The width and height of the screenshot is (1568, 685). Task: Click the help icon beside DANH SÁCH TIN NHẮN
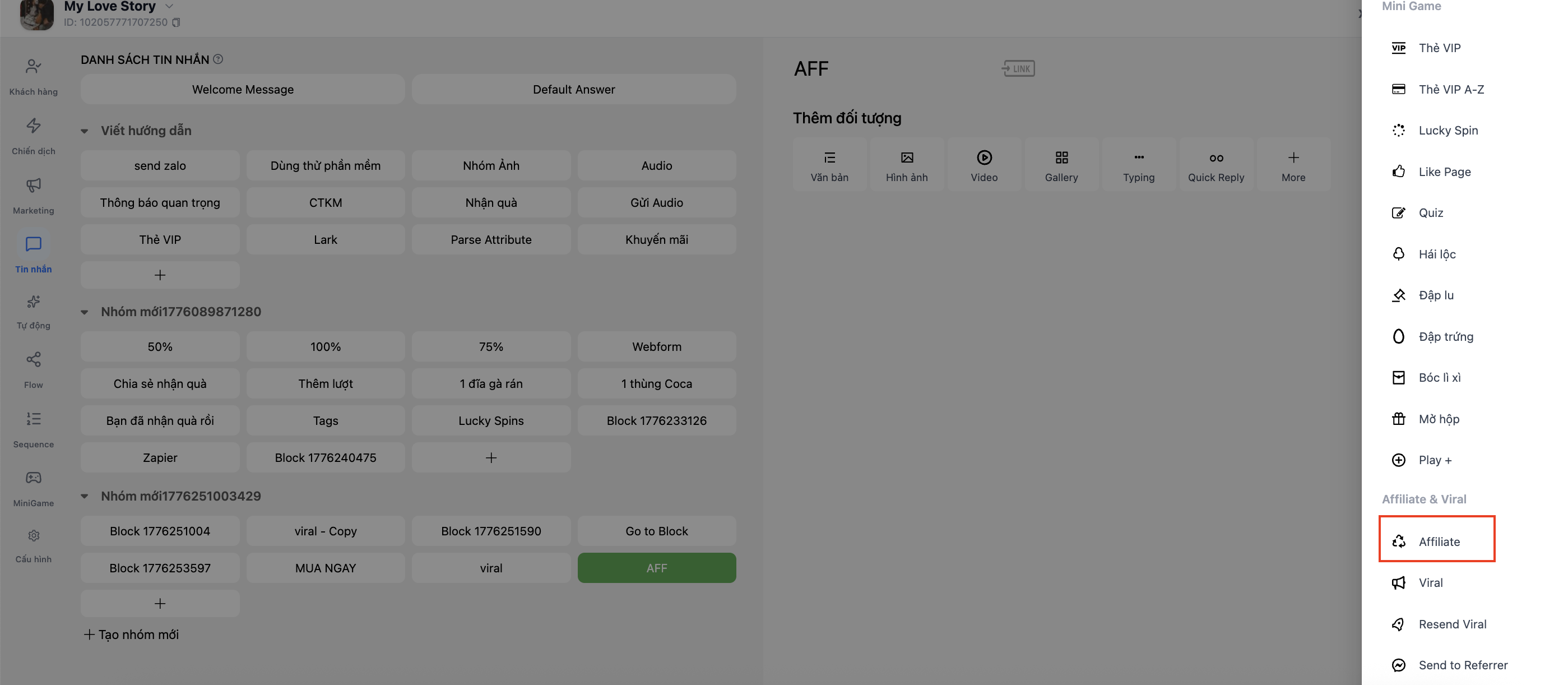pos(218,59)
